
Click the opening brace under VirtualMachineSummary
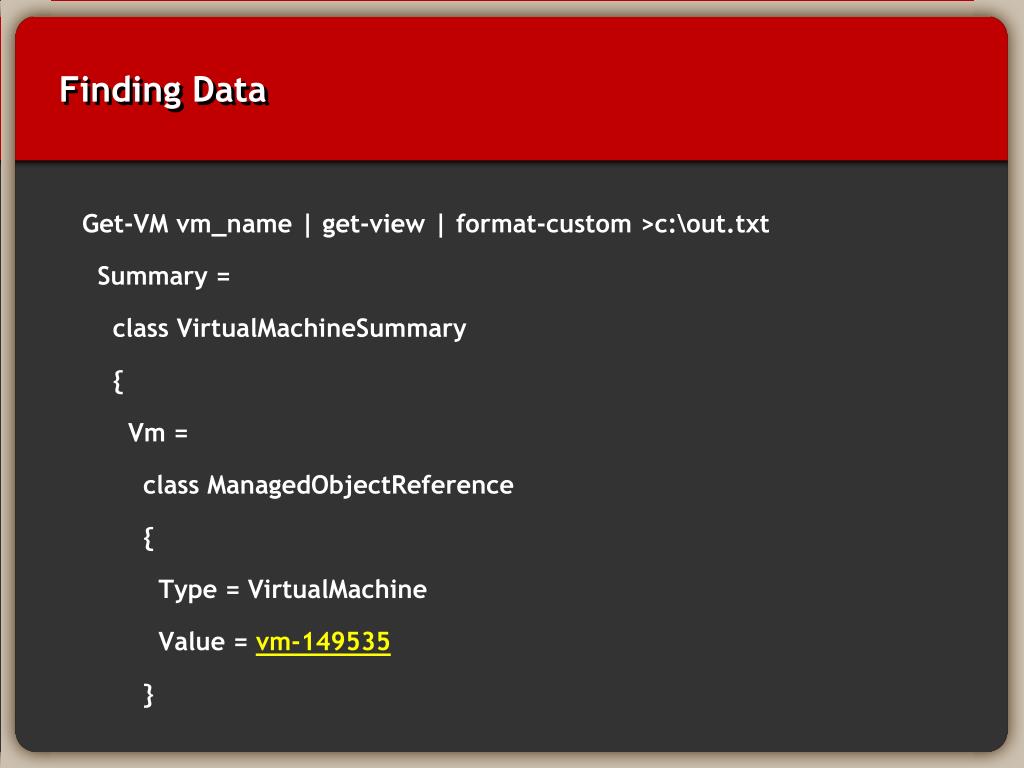click(x=118, y=381)
